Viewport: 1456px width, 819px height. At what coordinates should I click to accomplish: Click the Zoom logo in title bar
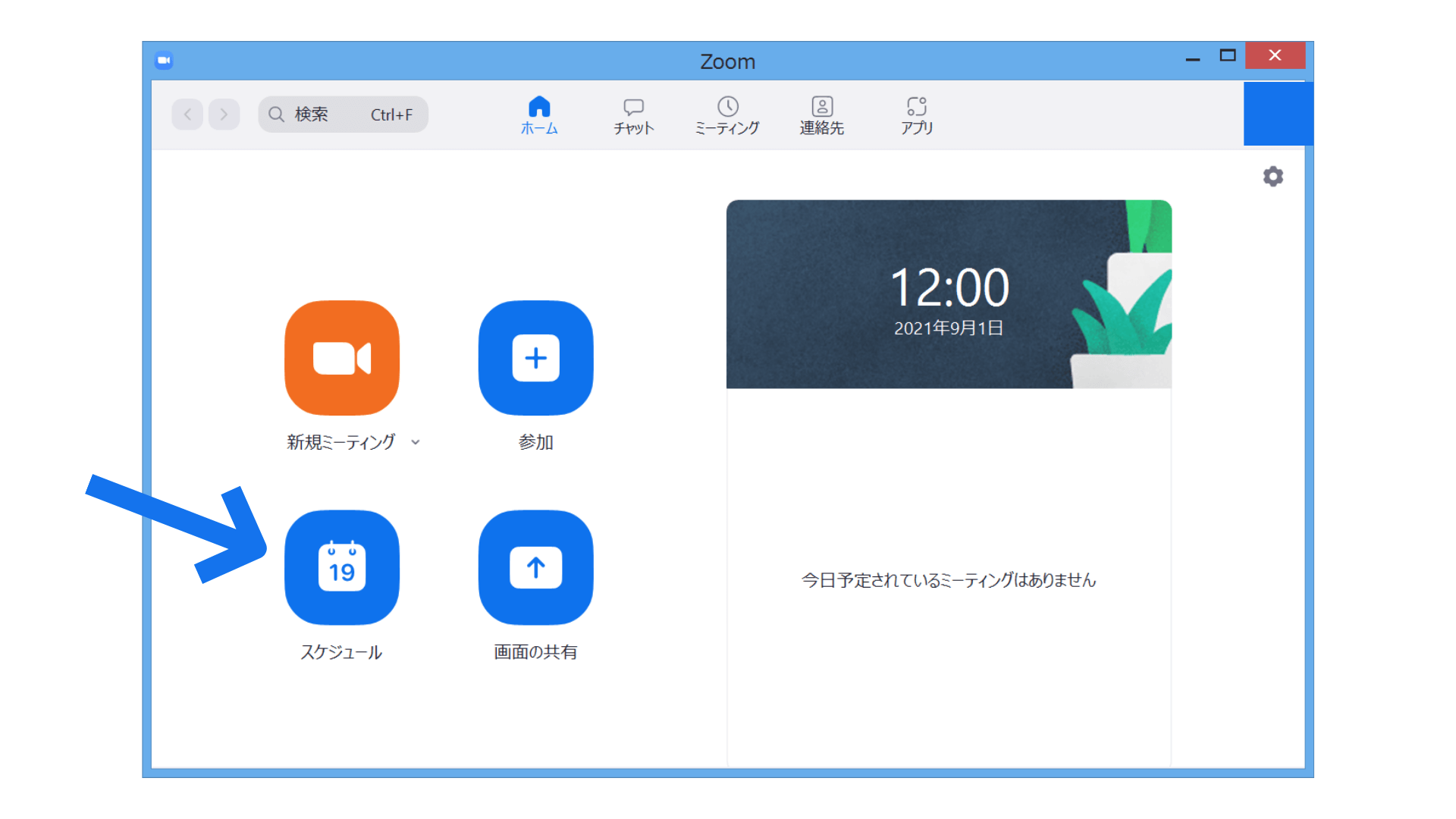click(x=164, y=61)
